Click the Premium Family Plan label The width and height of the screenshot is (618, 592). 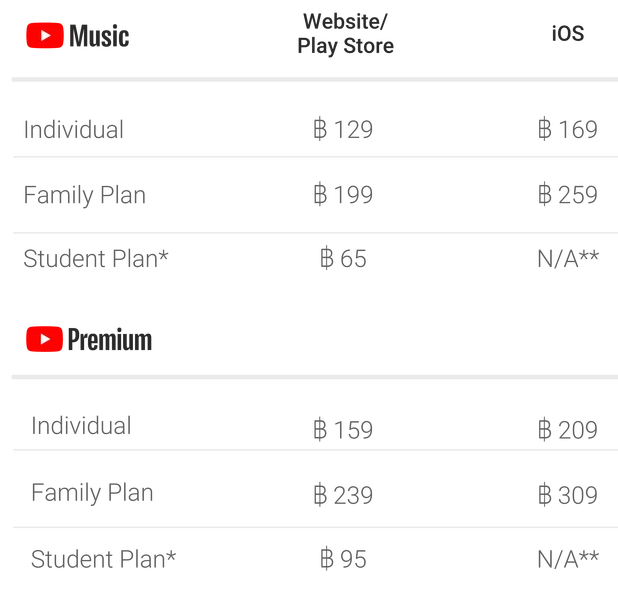(x=92, y=493)
